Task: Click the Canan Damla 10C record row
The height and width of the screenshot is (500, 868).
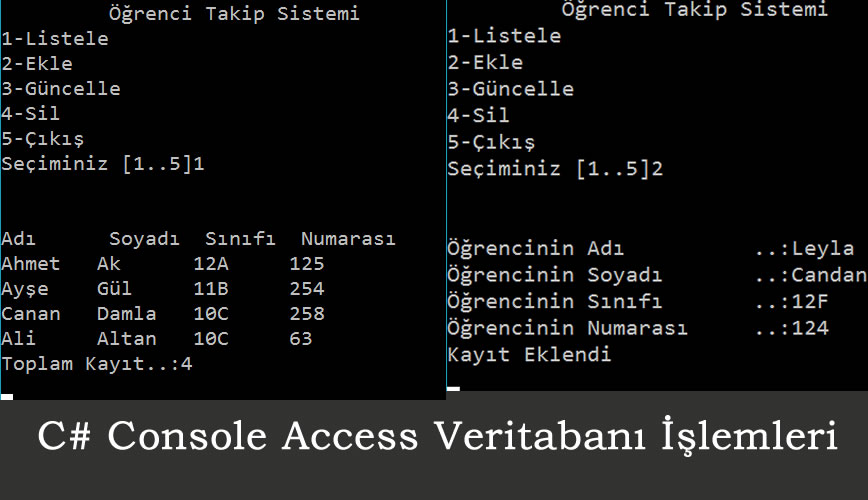Action: (162, 314)
